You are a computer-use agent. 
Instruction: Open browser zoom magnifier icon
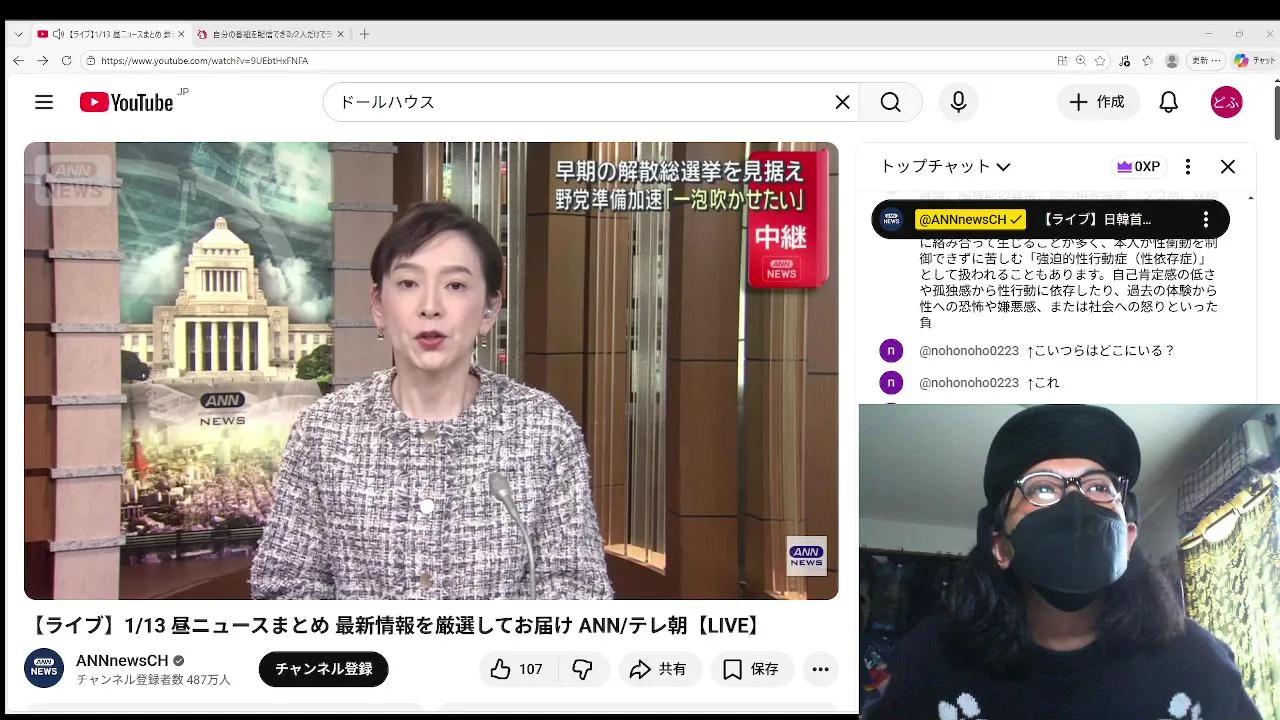tap(1081, 61)
